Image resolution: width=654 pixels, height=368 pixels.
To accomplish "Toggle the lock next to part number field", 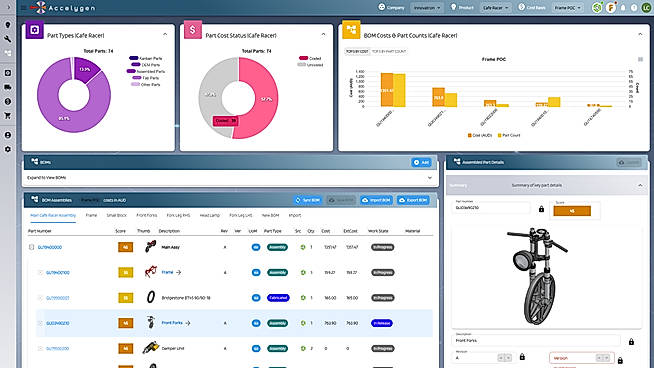I will coord(541,209).
